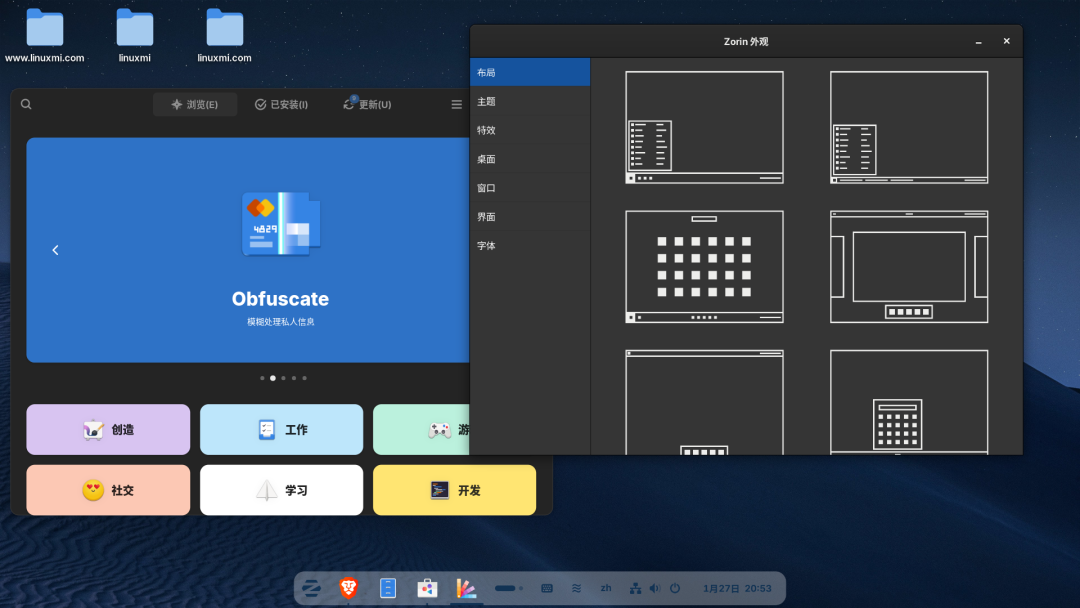
Task: Open the Zorin menu in the taskbar
Action: click(x=310, y=588)
